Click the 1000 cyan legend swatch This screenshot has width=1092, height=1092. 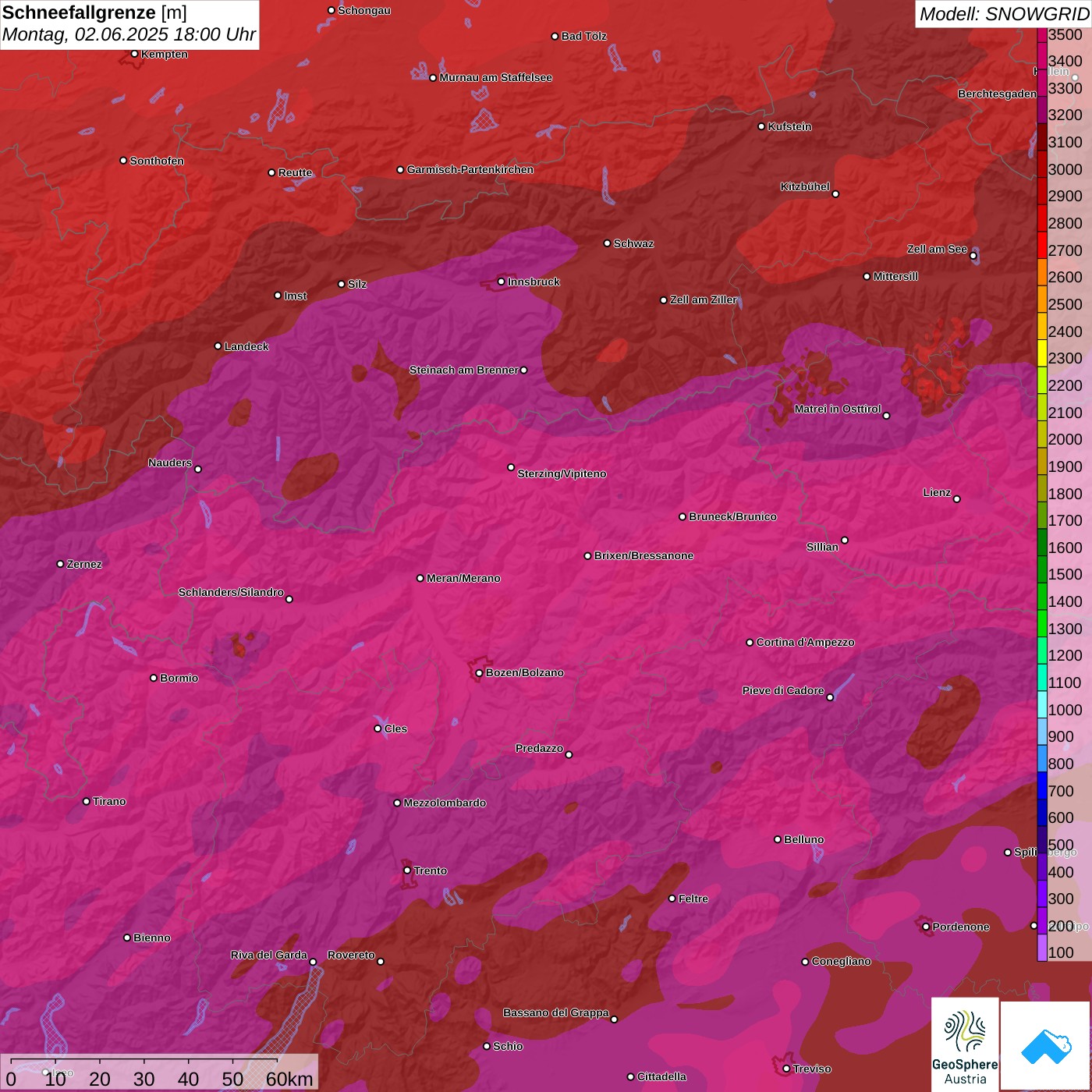click(1042, 704)
